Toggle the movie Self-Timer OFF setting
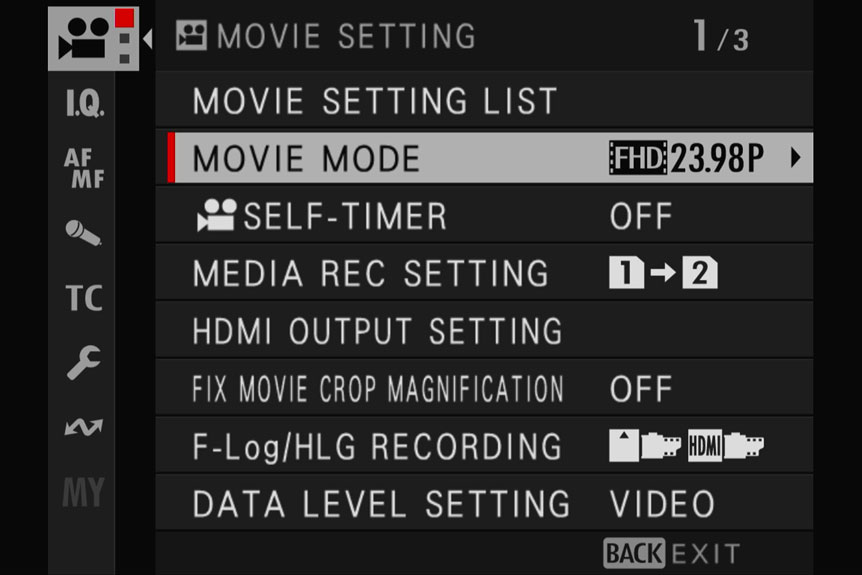 pyautogui.click(x=640, y=216)
